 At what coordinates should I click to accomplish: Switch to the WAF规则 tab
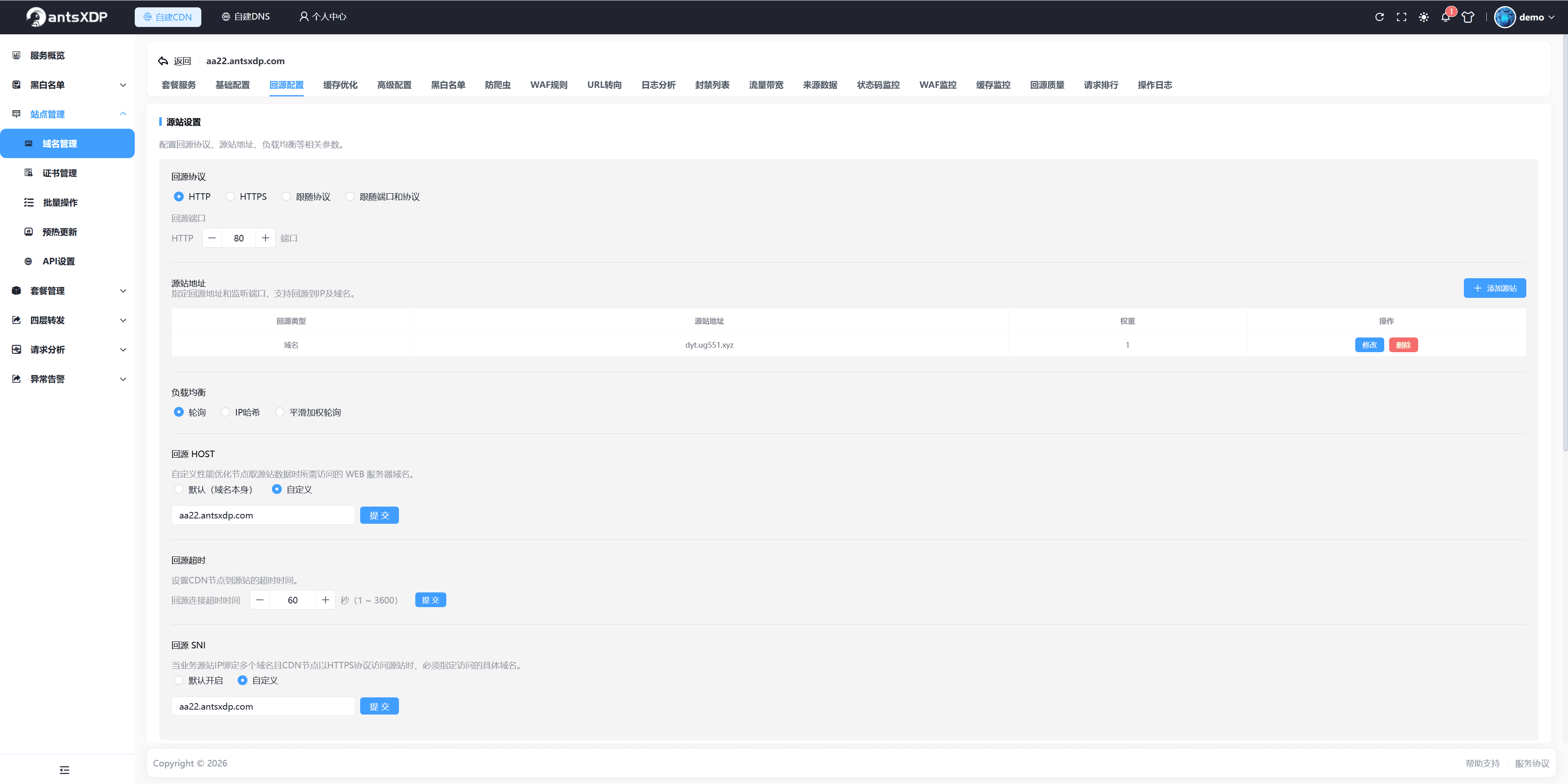548,85
